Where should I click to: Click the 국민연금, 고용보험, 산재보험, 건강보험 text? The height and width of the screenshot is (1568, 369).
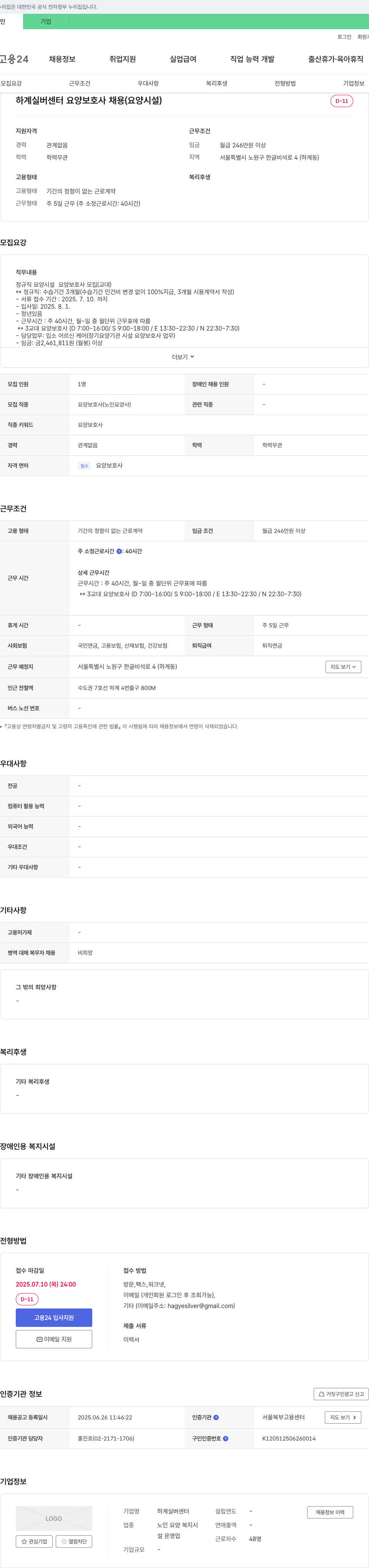click(x=122, y=646)
